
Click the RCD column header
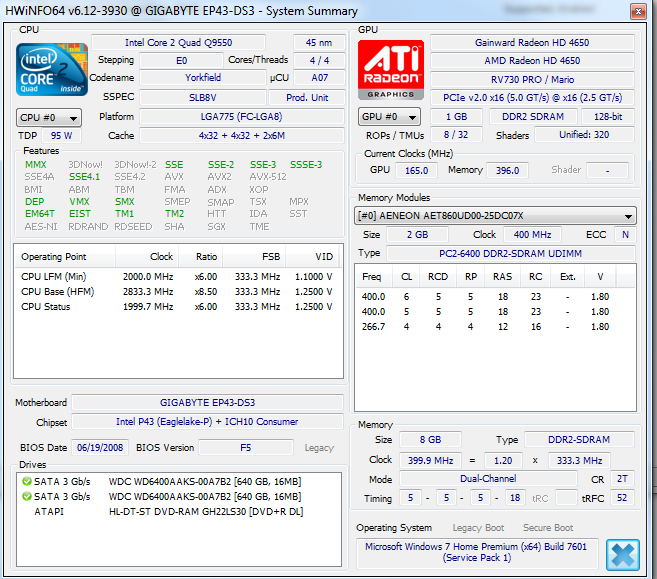(x=438, y=277)
